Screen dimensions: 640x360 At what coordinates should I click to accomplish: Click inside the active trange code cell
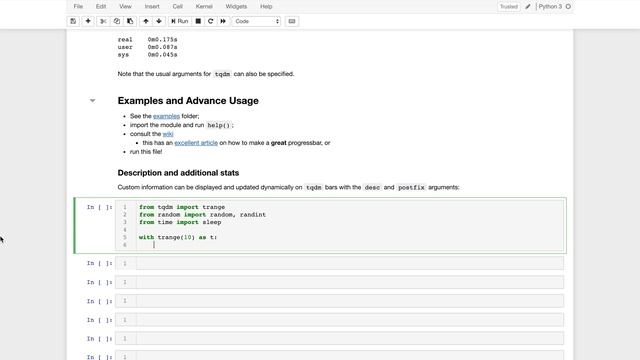tap(339, 226)
